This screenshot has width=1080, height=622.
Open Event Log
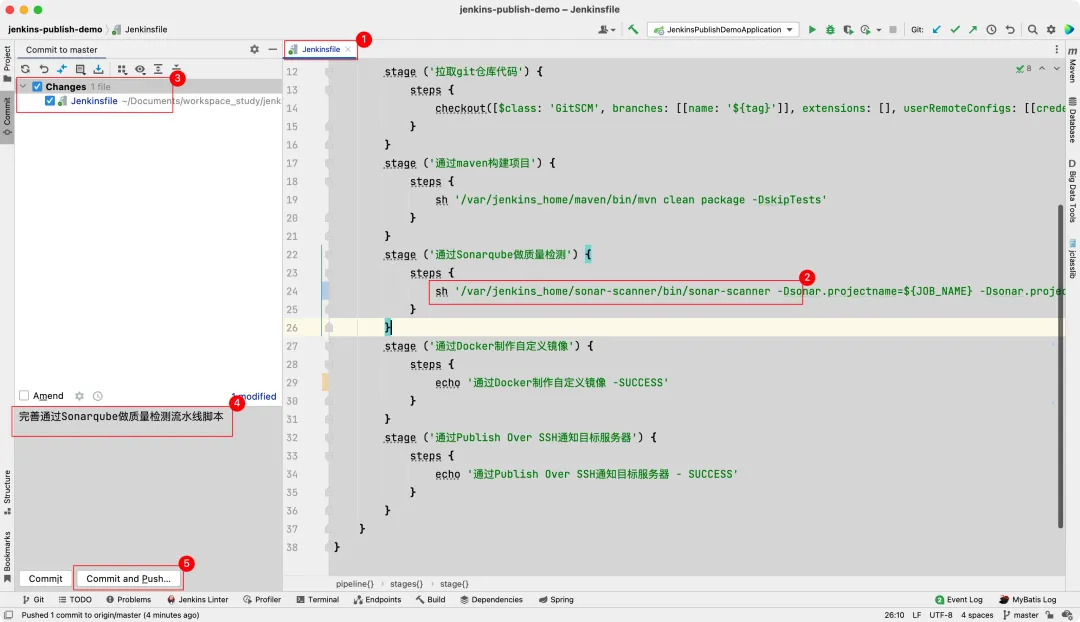(x=959, y=599)
